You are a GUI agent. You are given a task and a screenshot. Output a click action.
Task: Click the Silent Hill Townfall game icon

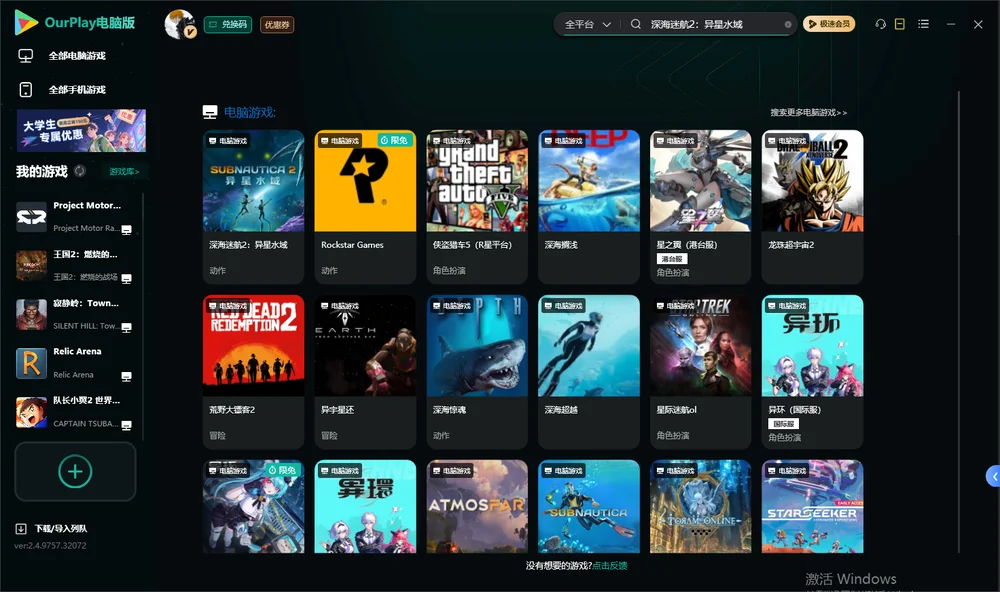(31, 314)
